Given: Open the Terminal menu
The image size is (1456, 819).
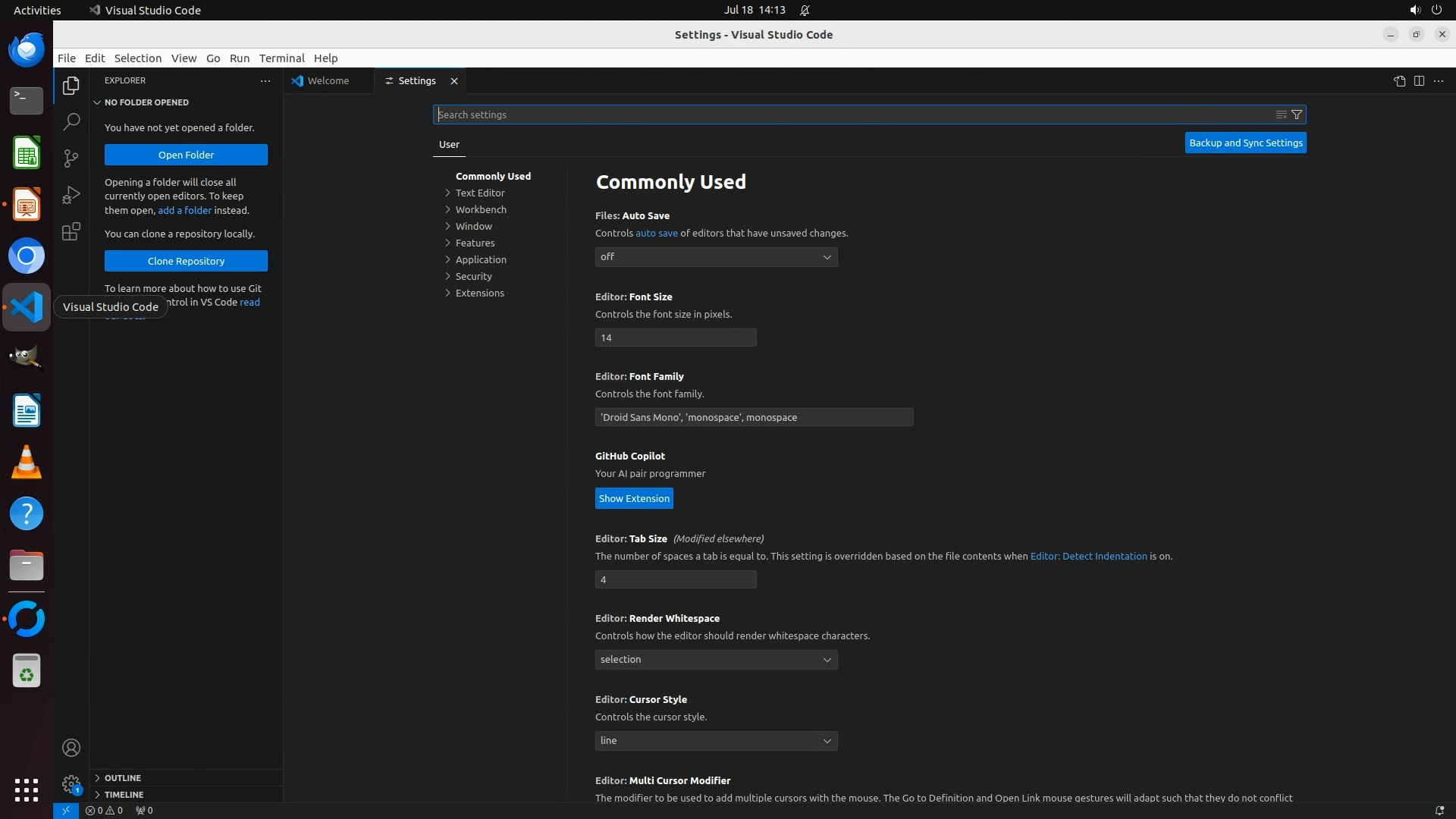Looking at the screenshot, I should pos(281,58).
